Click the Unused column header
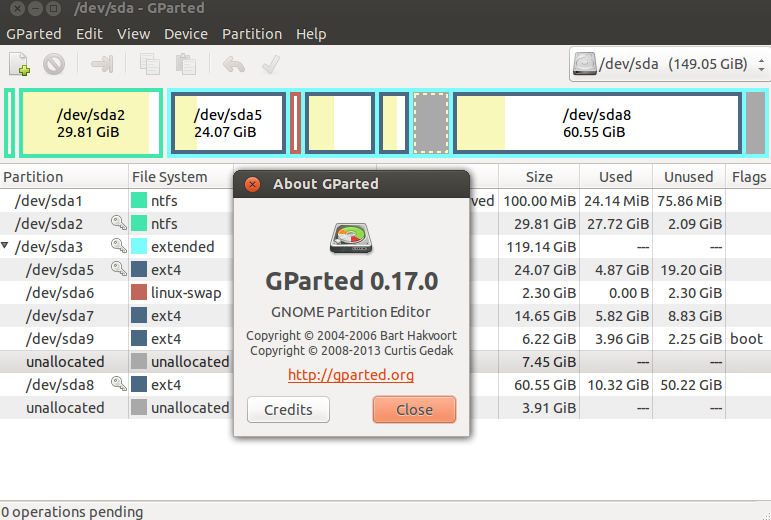 [688, 177]
